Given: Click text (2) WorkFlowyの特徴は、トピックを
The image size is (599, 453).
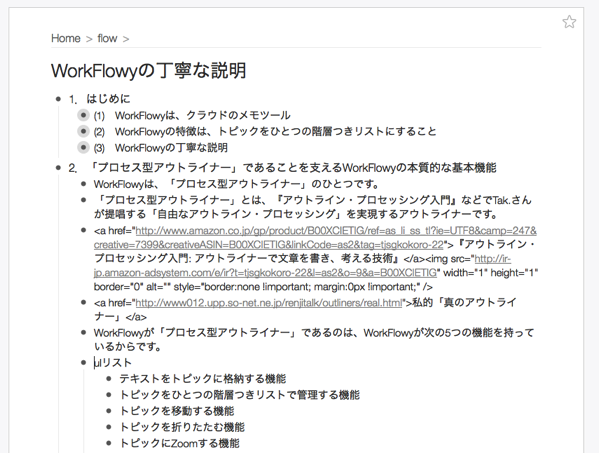Looking at the screenshot, I should (x=265, y=131).
